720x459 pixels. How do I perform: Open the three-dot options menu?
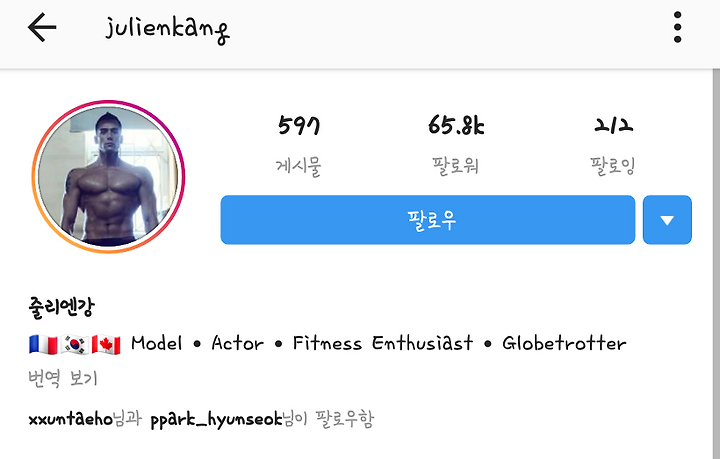677,28
